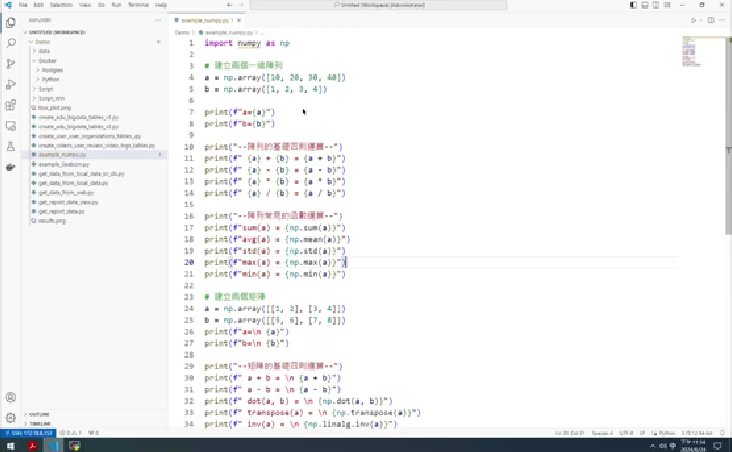Split the editor to the right
732x452 pixels.
pyautogui.click(x=711, y=21)
